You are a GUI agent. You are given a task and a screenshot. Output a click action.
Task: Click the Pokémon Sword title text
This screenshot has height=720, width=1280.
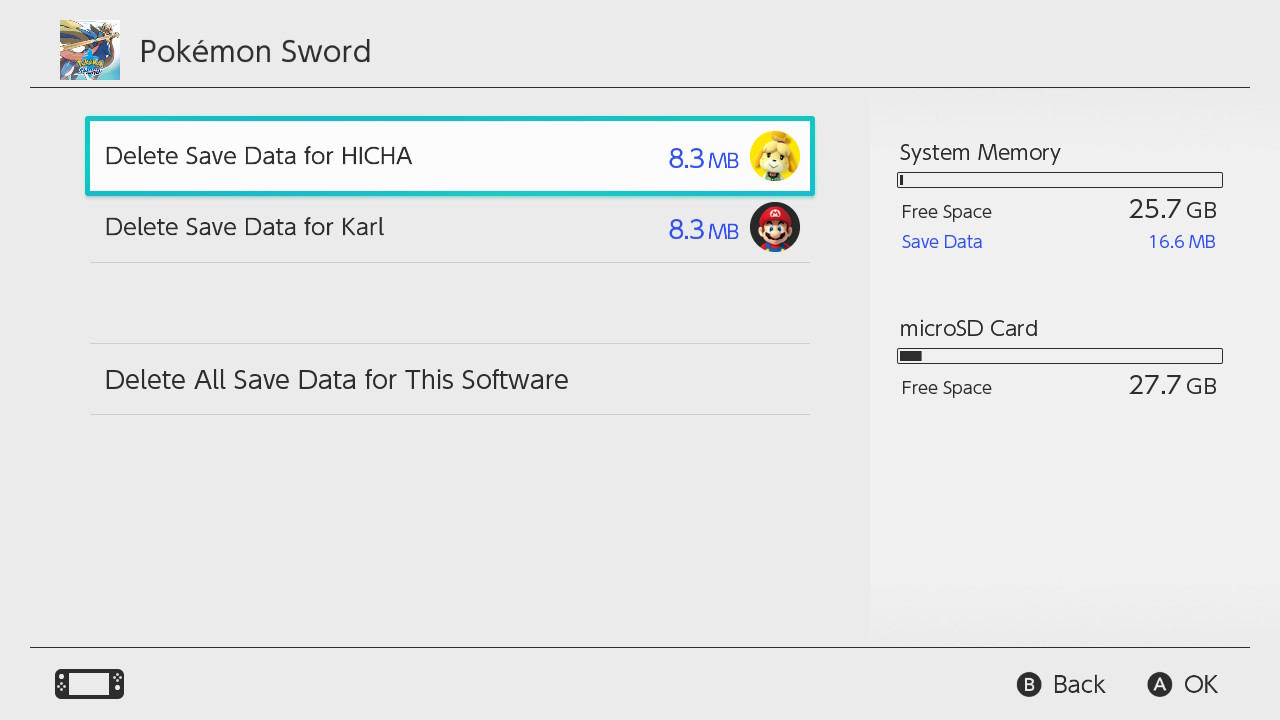[255, 51]
